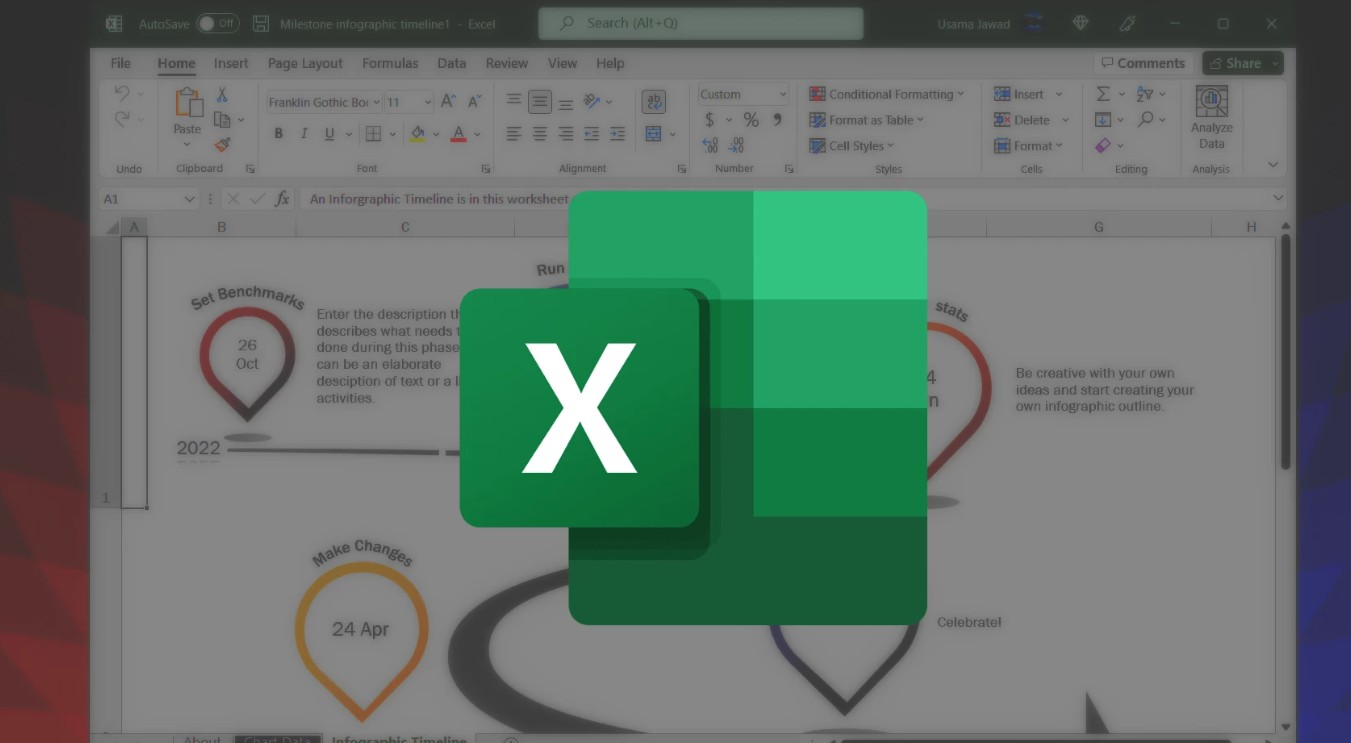Open Analyze Data pane

[x=1211, y=118]
